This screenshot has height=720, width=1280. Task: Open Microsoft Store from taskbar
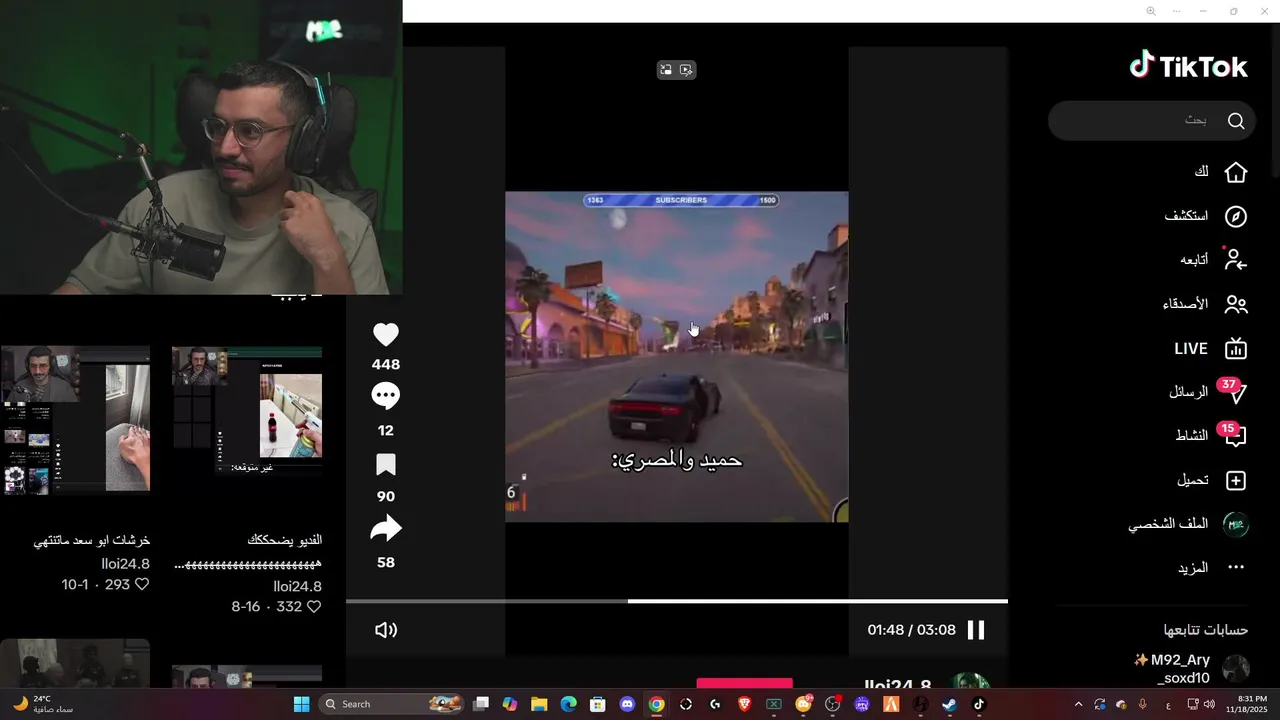point(598,704)
